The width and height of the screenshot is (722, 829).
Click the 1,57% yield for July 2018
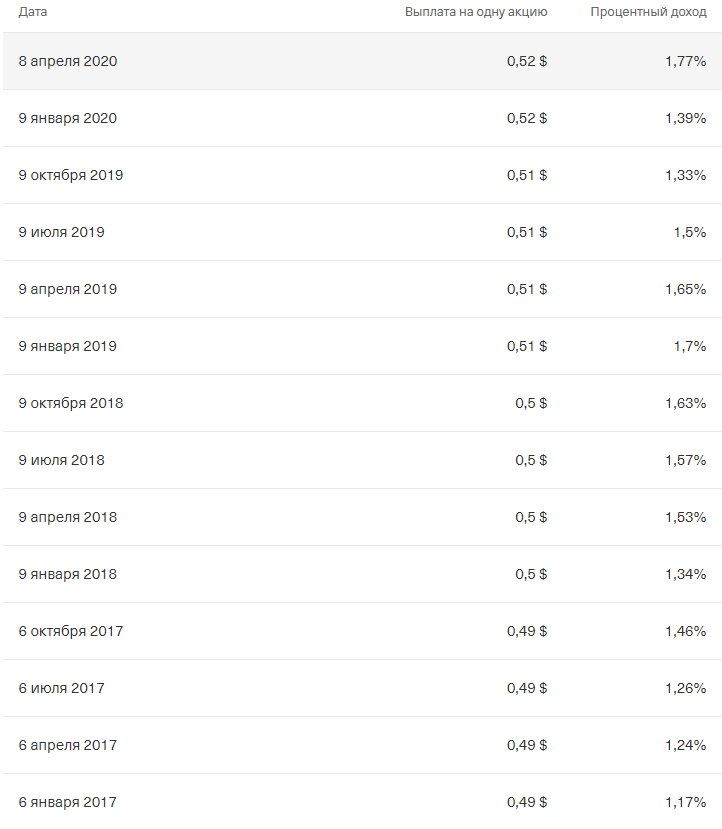(686, 460)
